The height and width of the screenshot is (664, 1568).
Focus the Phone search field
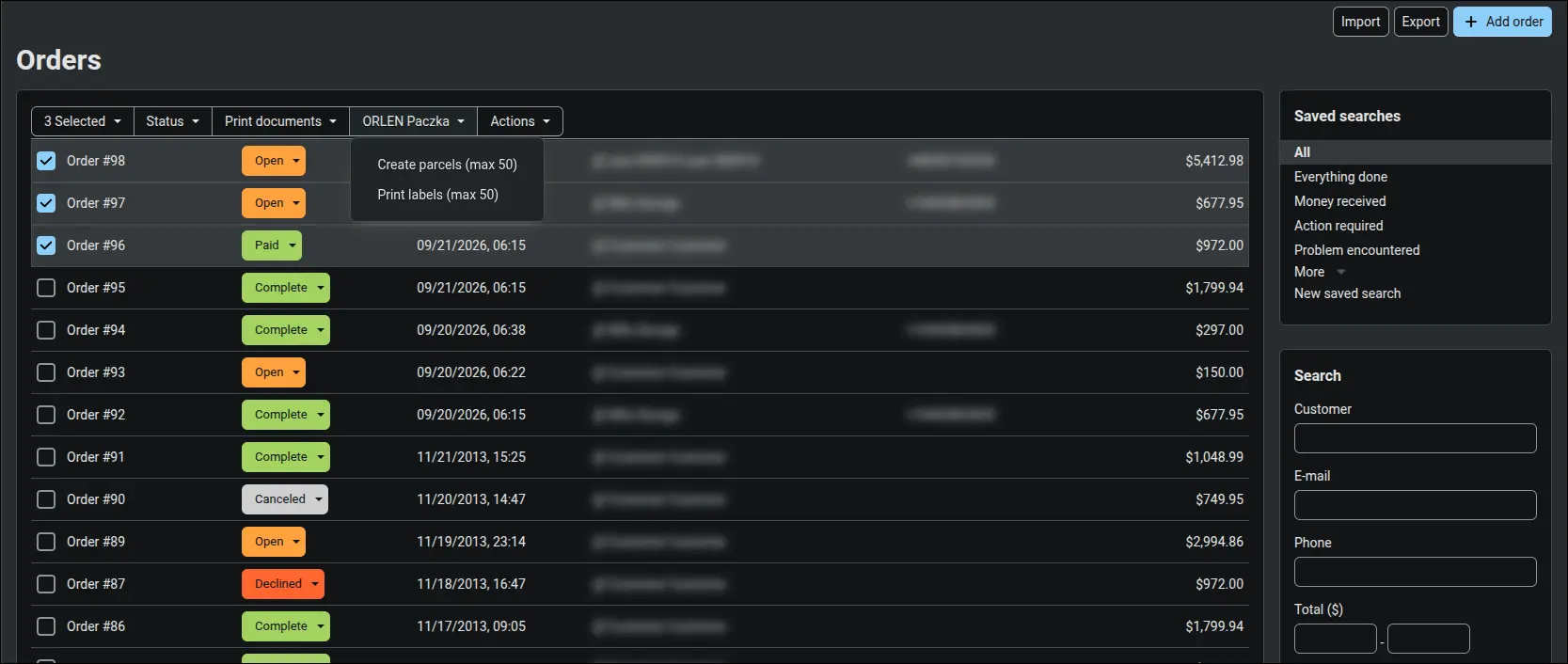[1416, 572]
